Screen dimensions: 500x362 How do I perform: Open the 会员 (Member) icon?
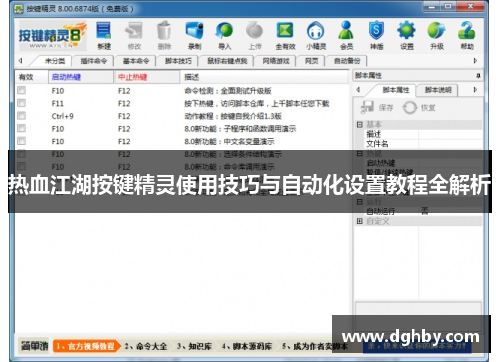point(346,35)
